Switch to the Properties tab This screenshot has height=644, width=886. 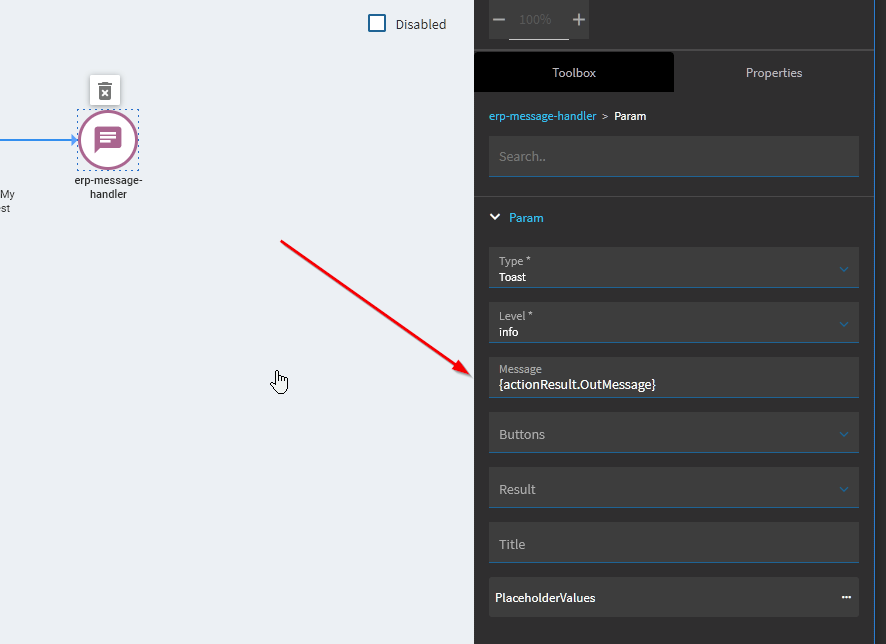click(774, 72)
